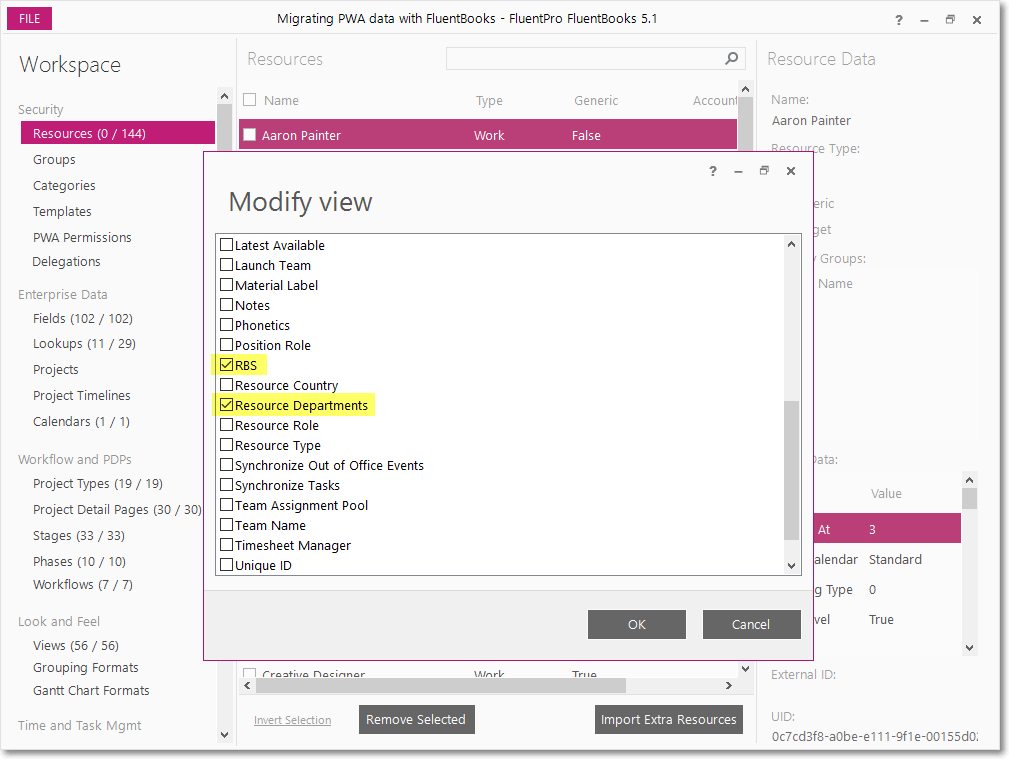This screenshot has height=759, width=1009.
Task: Select Resources (0 / 144) in Workspace
Action: point(118,133)
